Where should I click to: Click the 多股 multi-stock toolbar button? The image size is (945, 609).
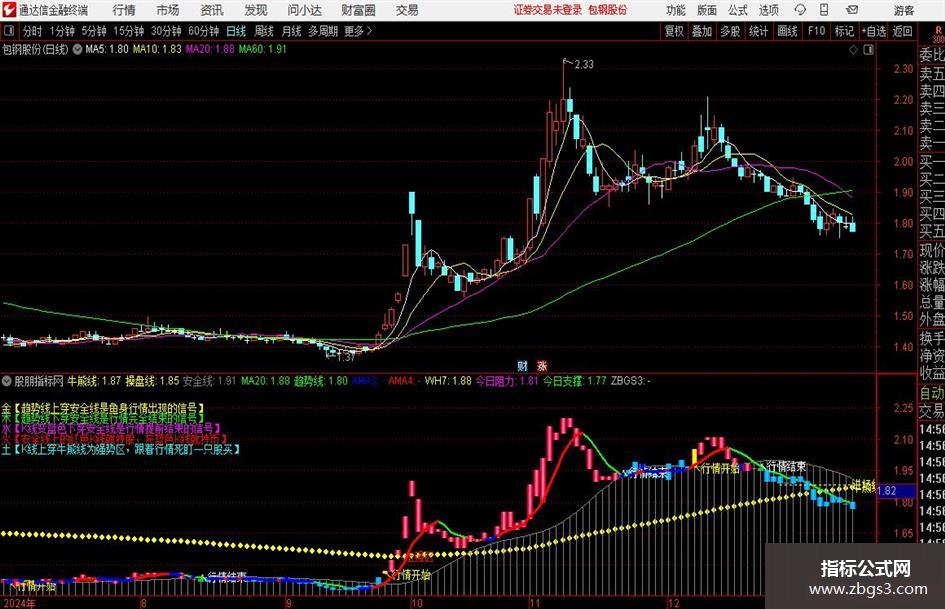[x=730, y=31]
